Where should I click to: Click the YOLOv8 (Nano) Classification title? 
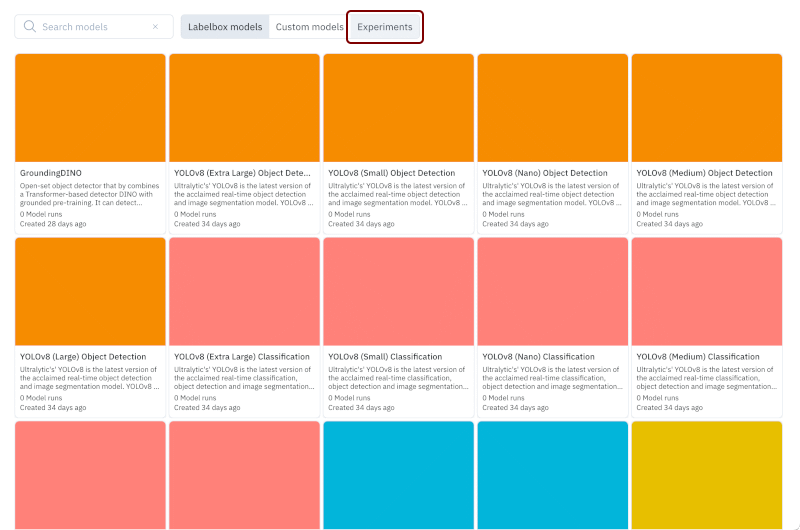538,357
